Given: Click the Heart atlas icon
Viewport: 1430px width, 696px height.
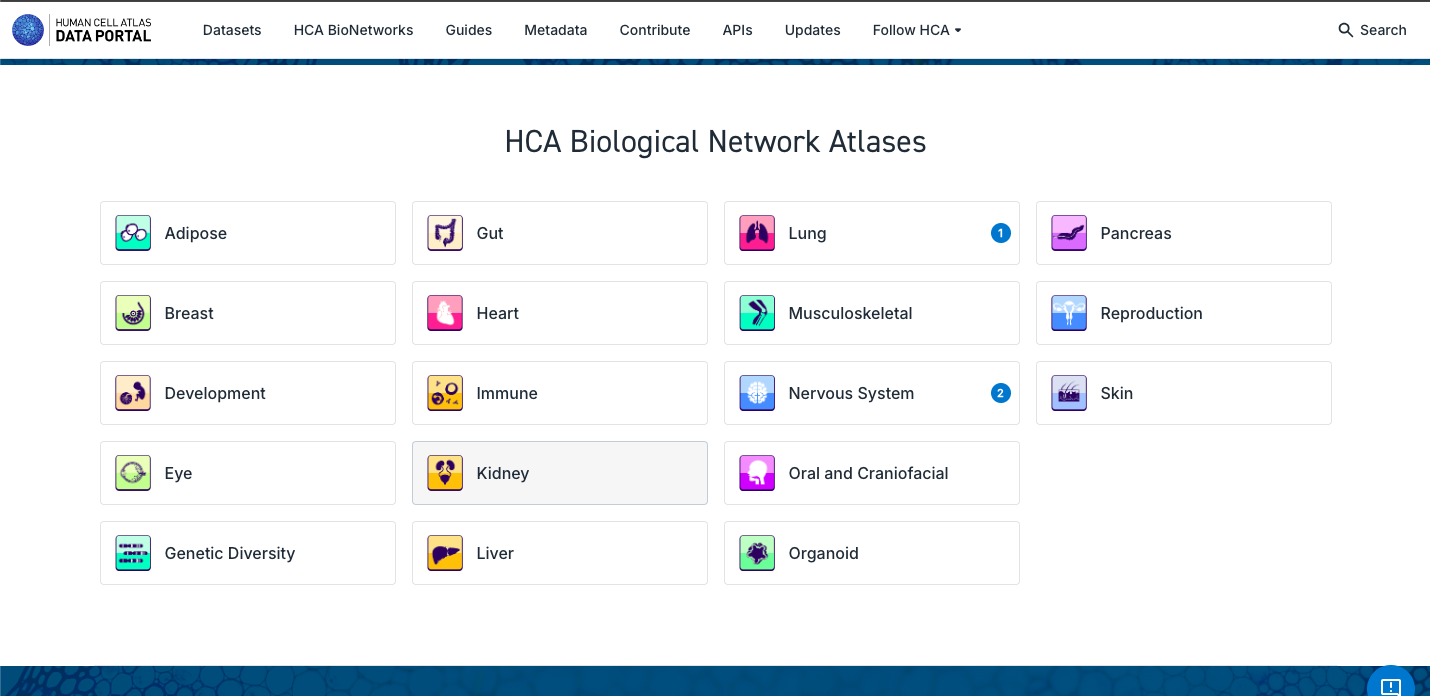Looking at the screenshot, I should click(x=445, y=313).
